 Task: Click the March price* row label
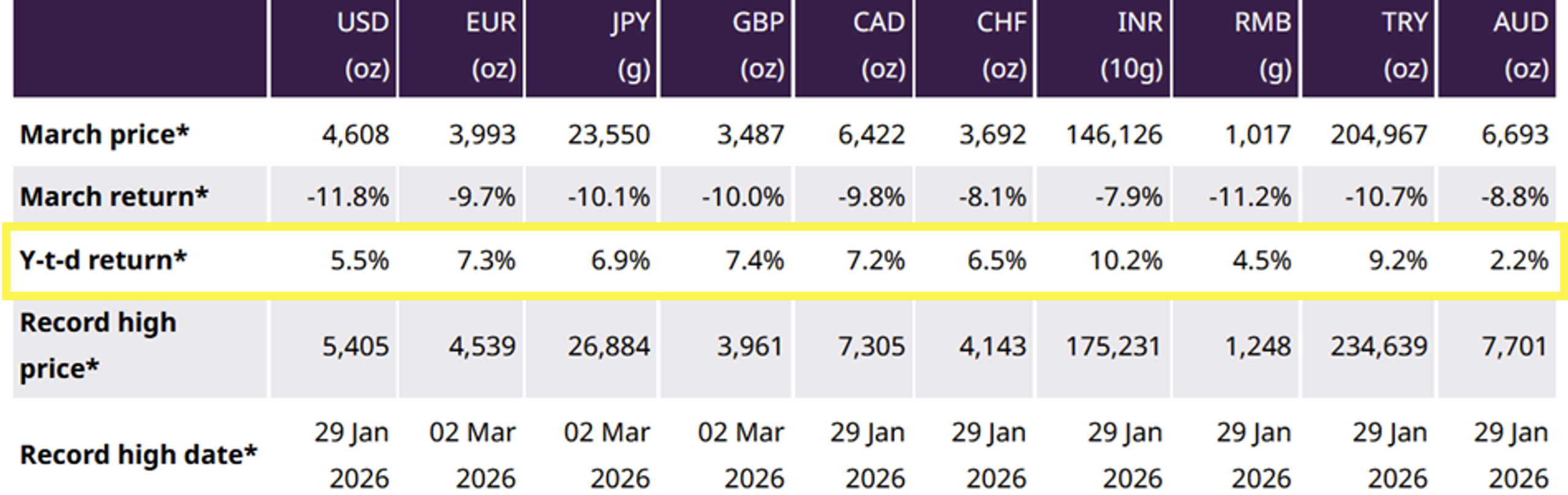(x=105, y=135)
